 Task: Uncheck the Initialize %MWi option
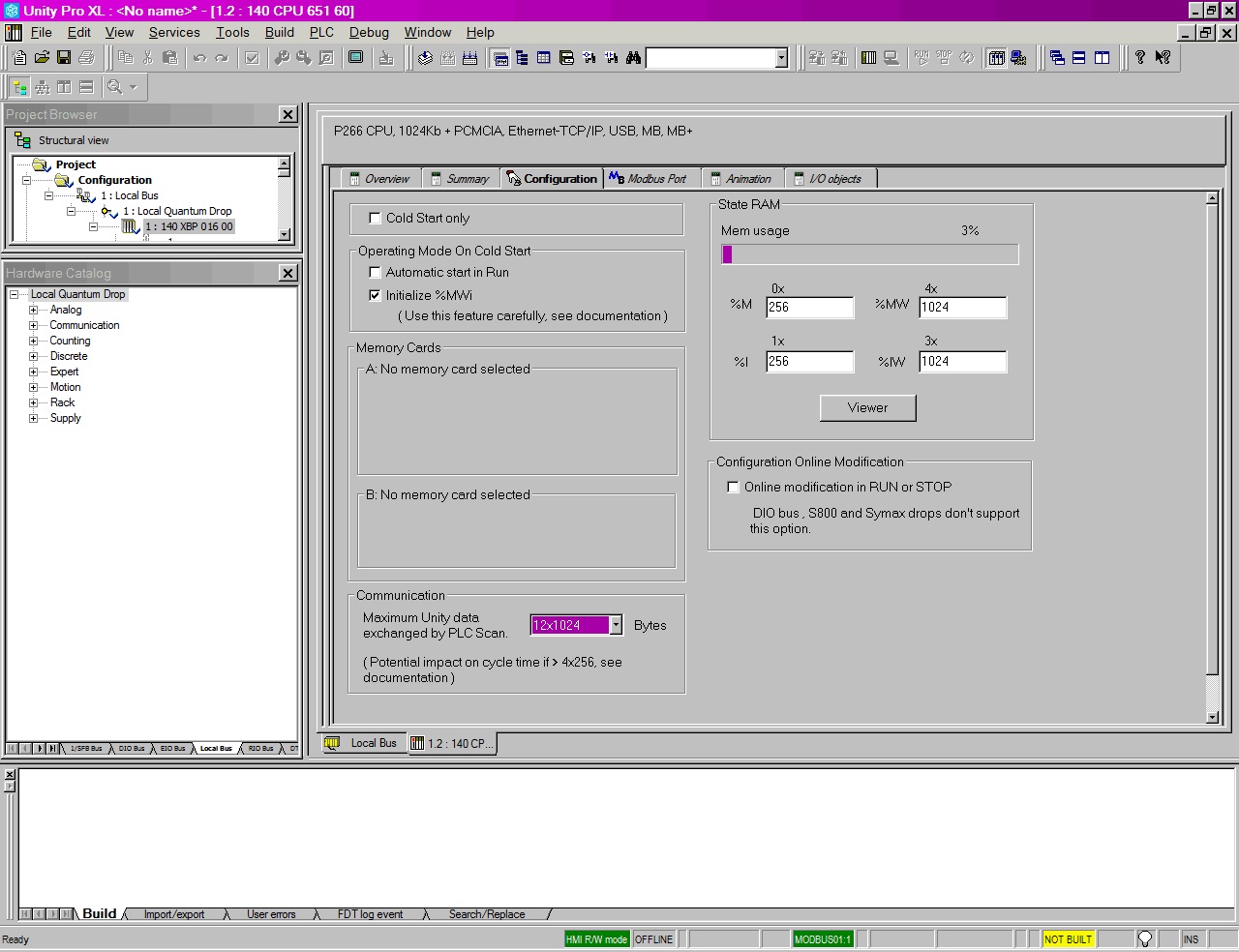376,296
